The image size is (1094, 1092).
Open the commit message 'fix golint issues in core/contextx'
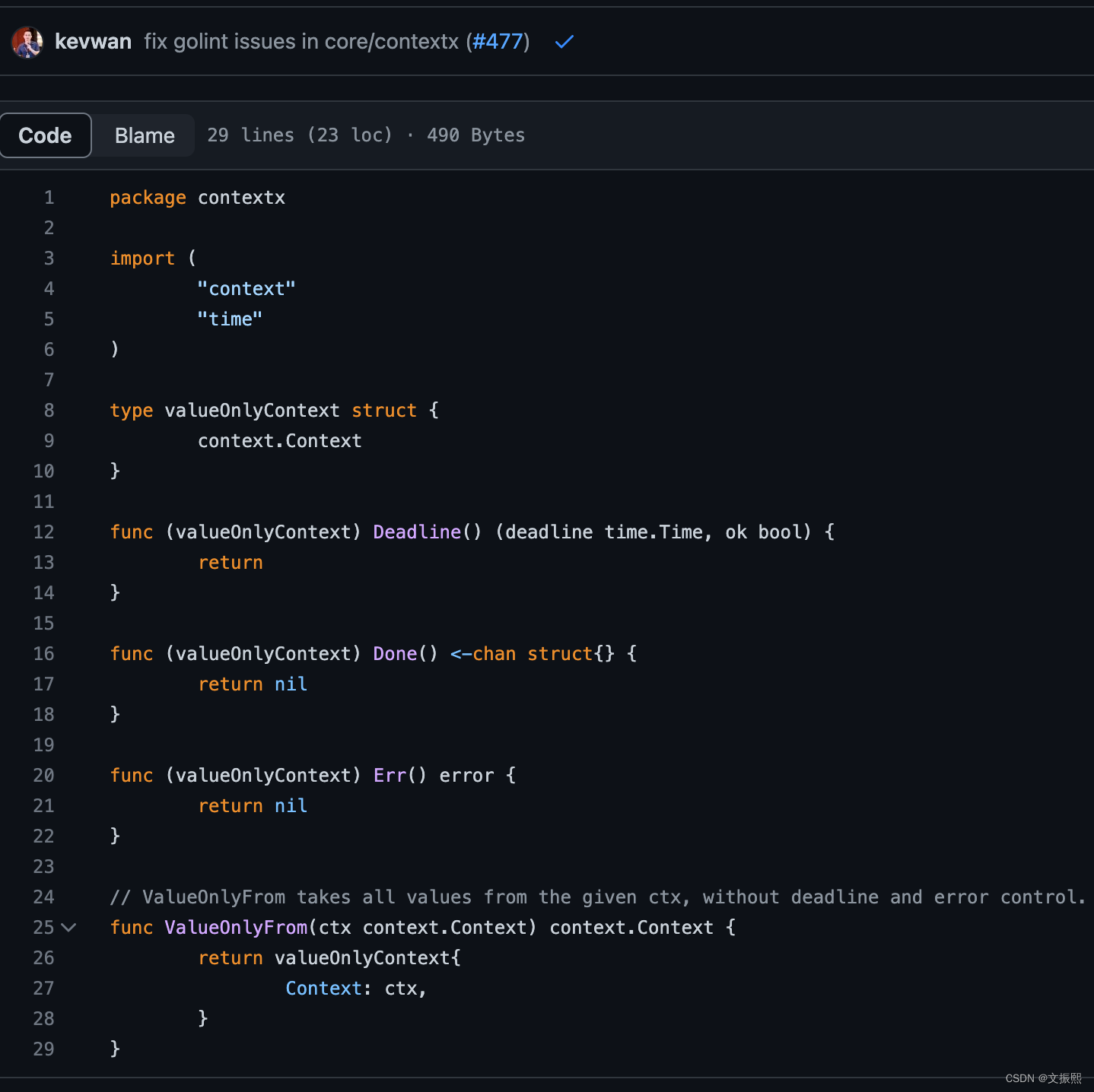point(302,42)
